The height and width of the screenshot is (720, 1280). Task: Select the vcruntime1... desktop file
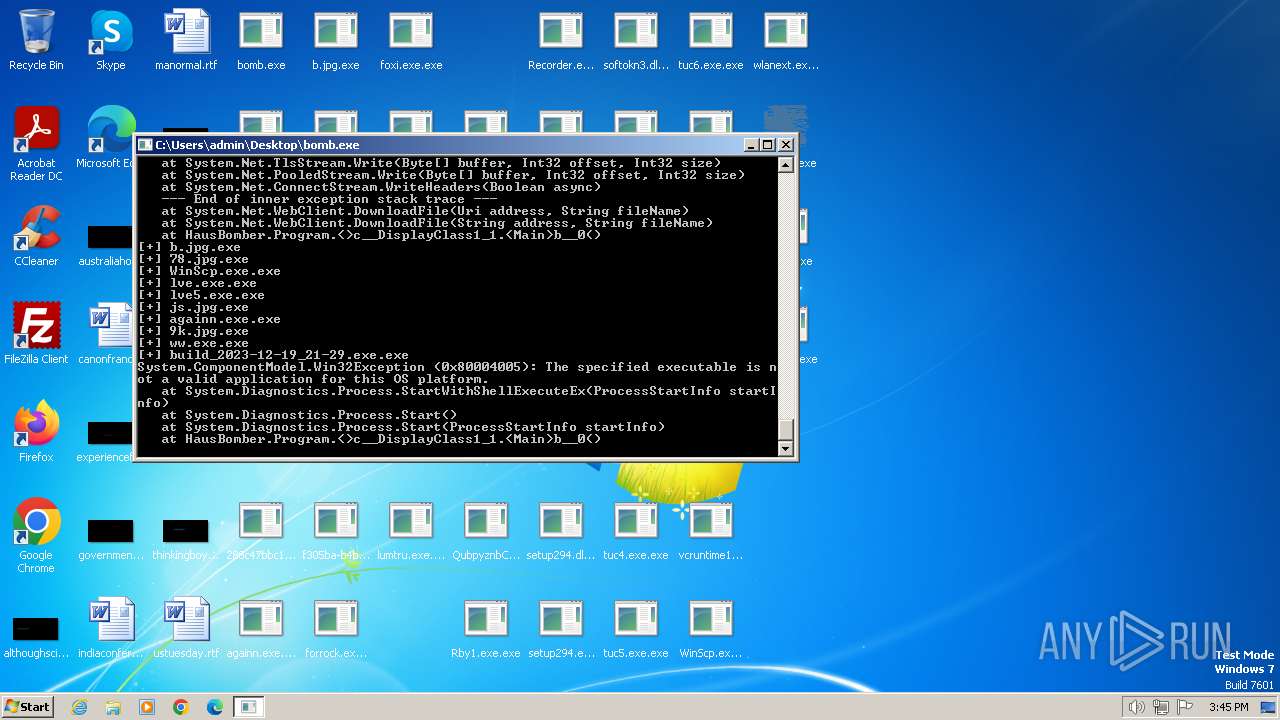(711, 530)
